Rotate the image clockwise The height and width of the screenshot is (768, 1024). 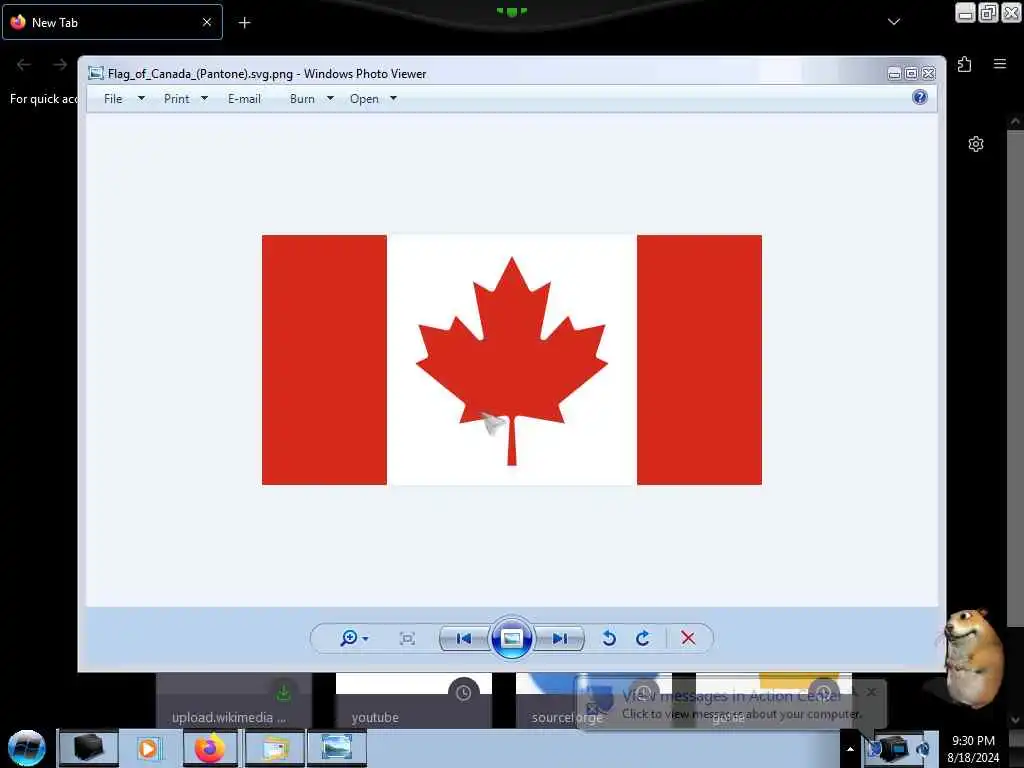point(643,638)
